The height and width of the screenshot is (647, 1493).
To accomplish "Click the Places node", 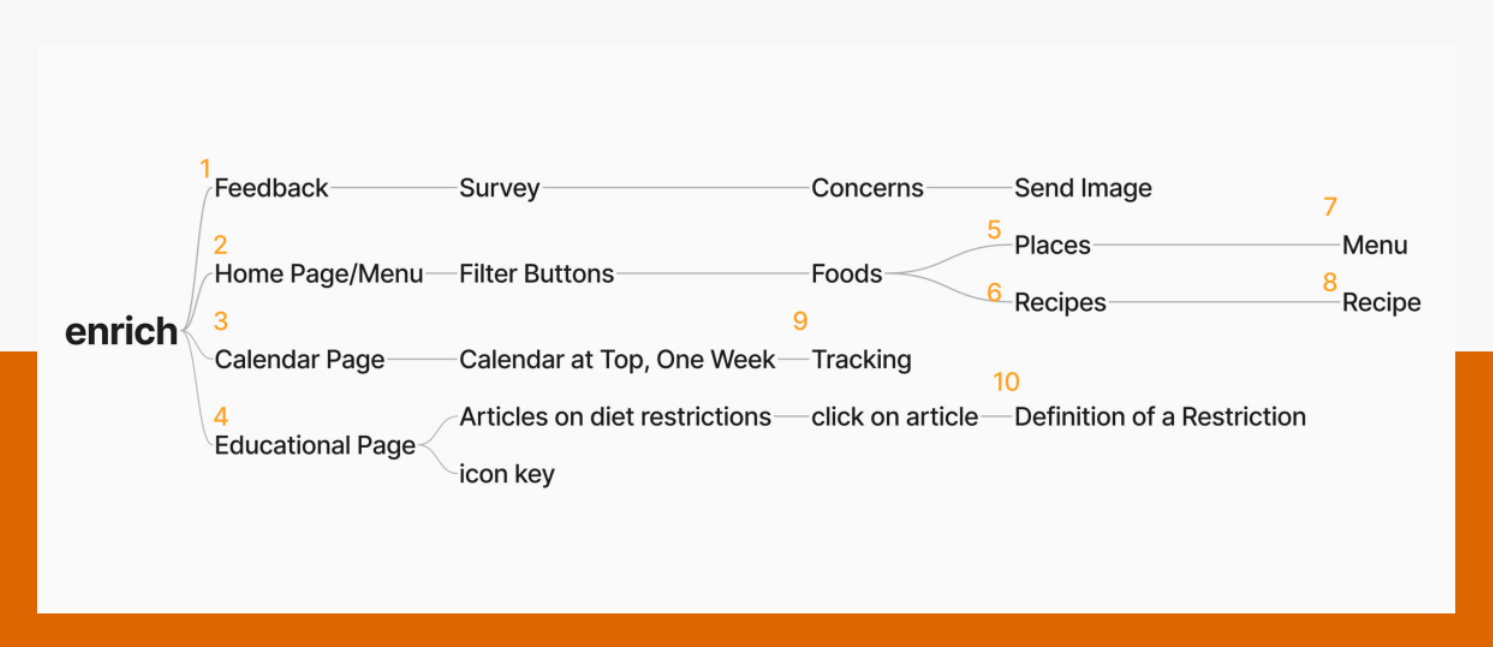I will (1052, 245).
